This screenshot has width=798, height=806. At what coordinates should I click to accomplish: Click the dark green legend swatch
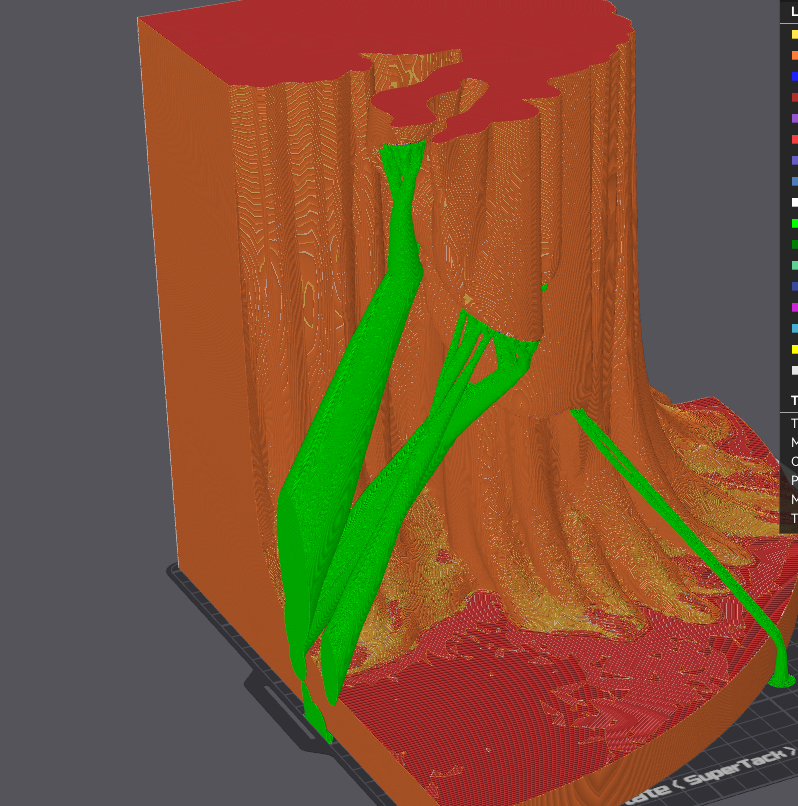[x=795, y=245]
